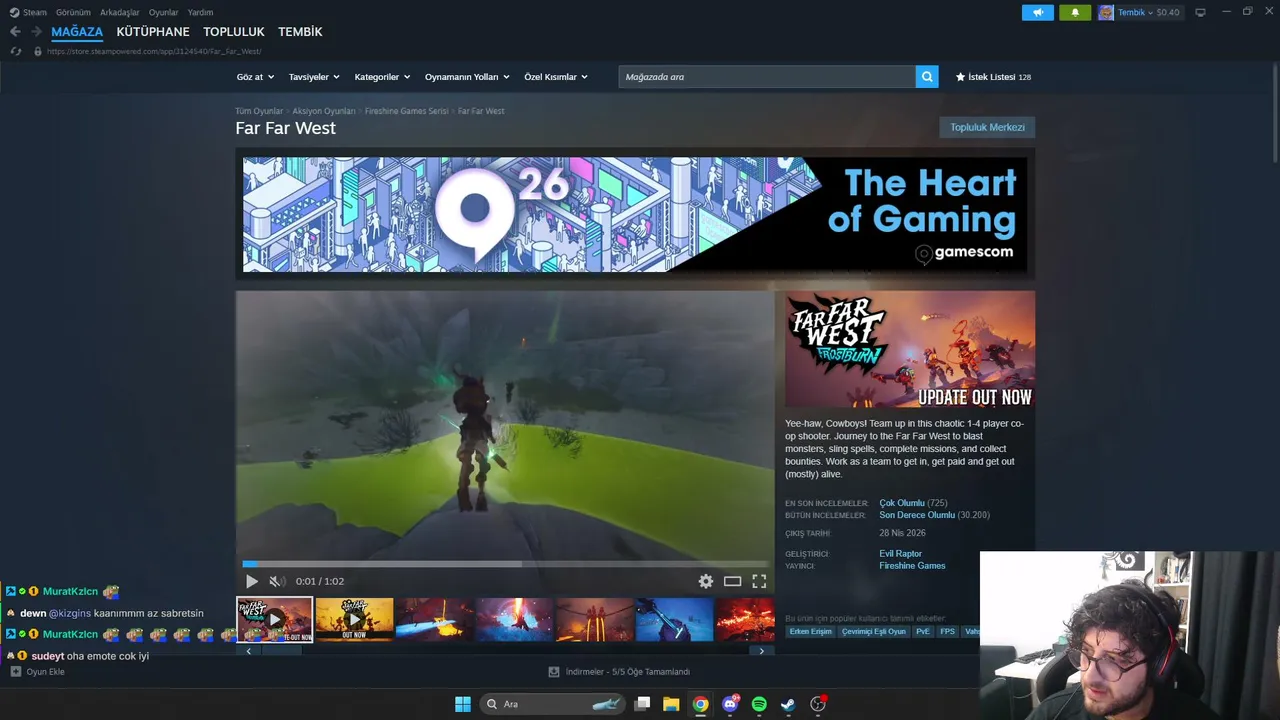
Task: Expand the Göz at dropdown
Action: [x=255, y=77]
